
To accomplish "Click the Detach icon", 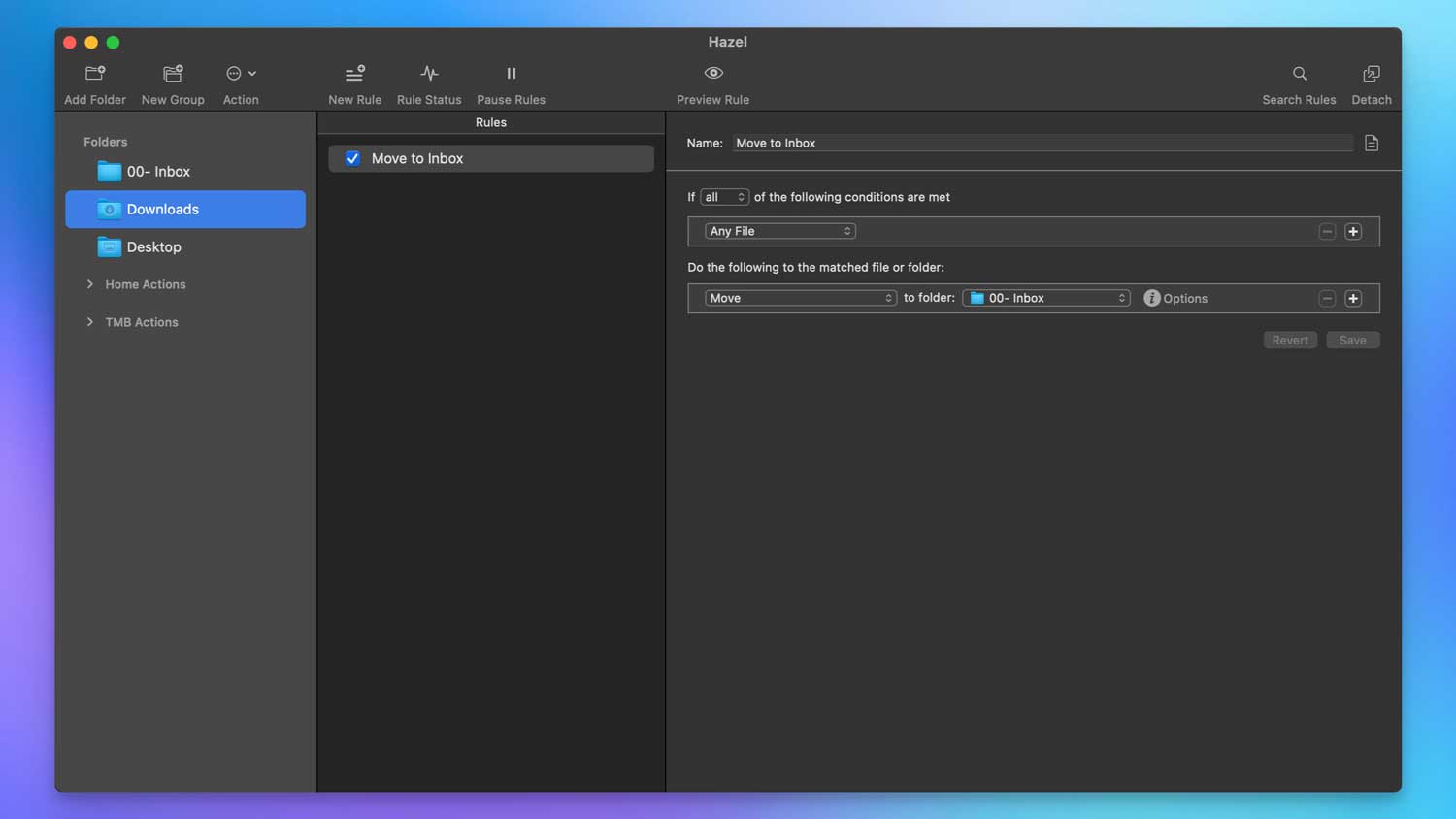I will click(1372, 74).
